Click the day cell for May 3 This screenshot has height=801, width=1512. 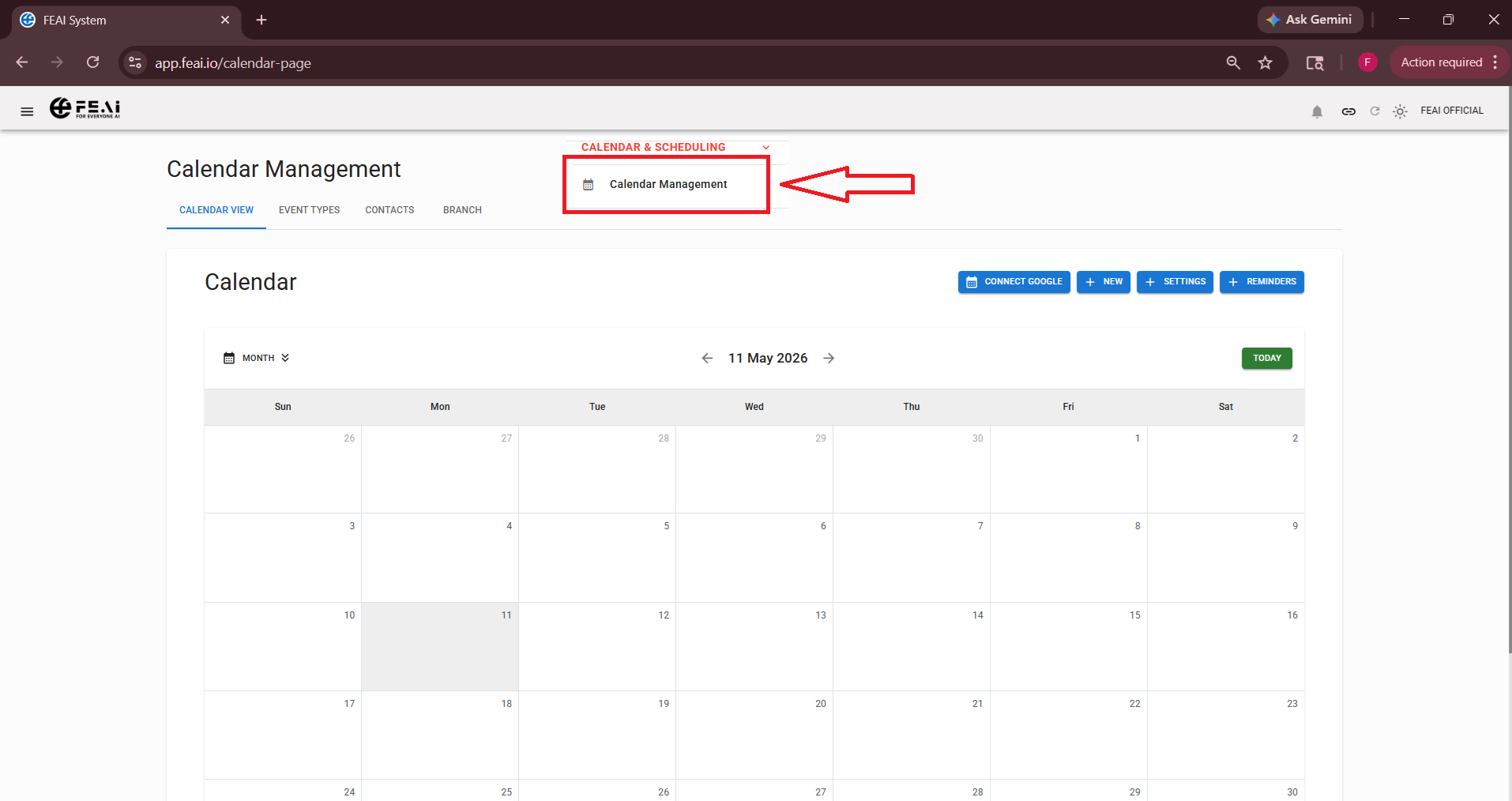[283, 558]
